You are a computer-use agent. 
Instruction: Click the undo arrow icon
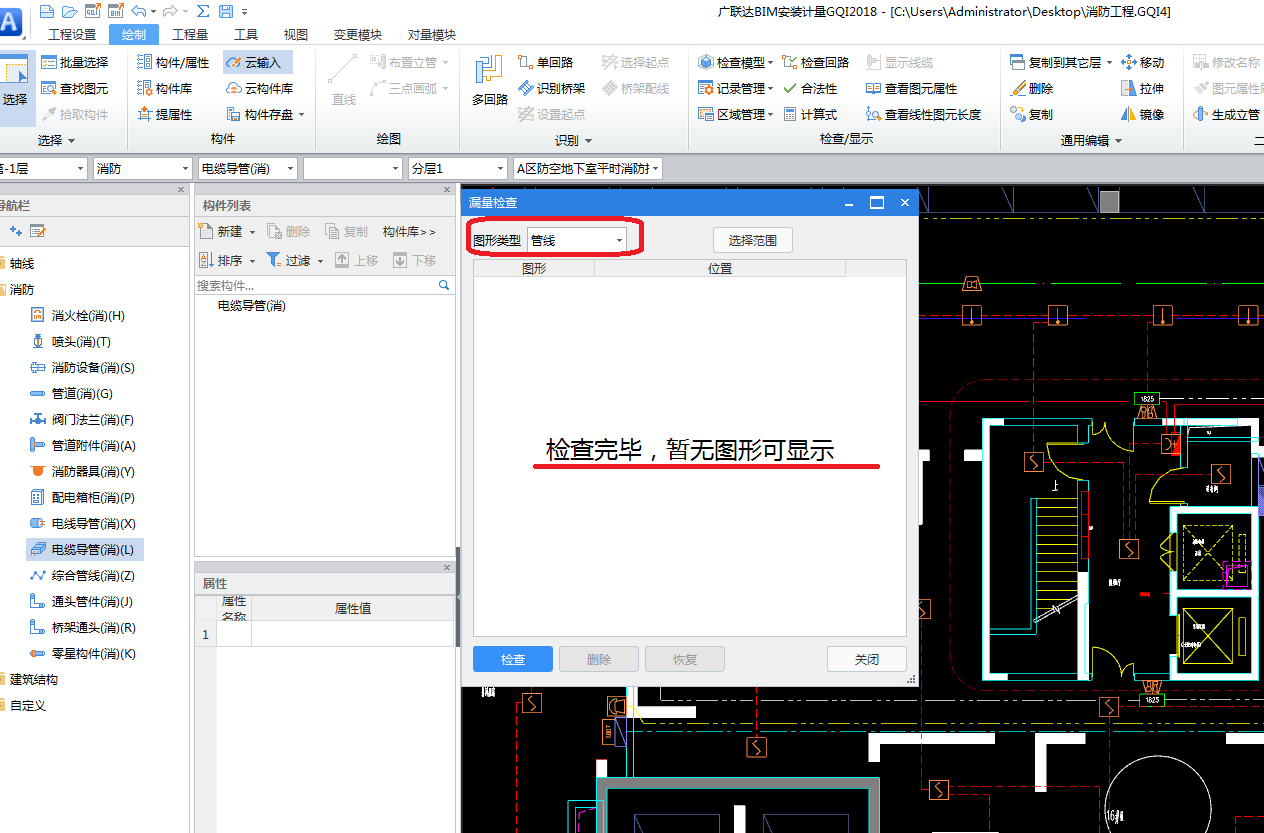tap(137, 11)
